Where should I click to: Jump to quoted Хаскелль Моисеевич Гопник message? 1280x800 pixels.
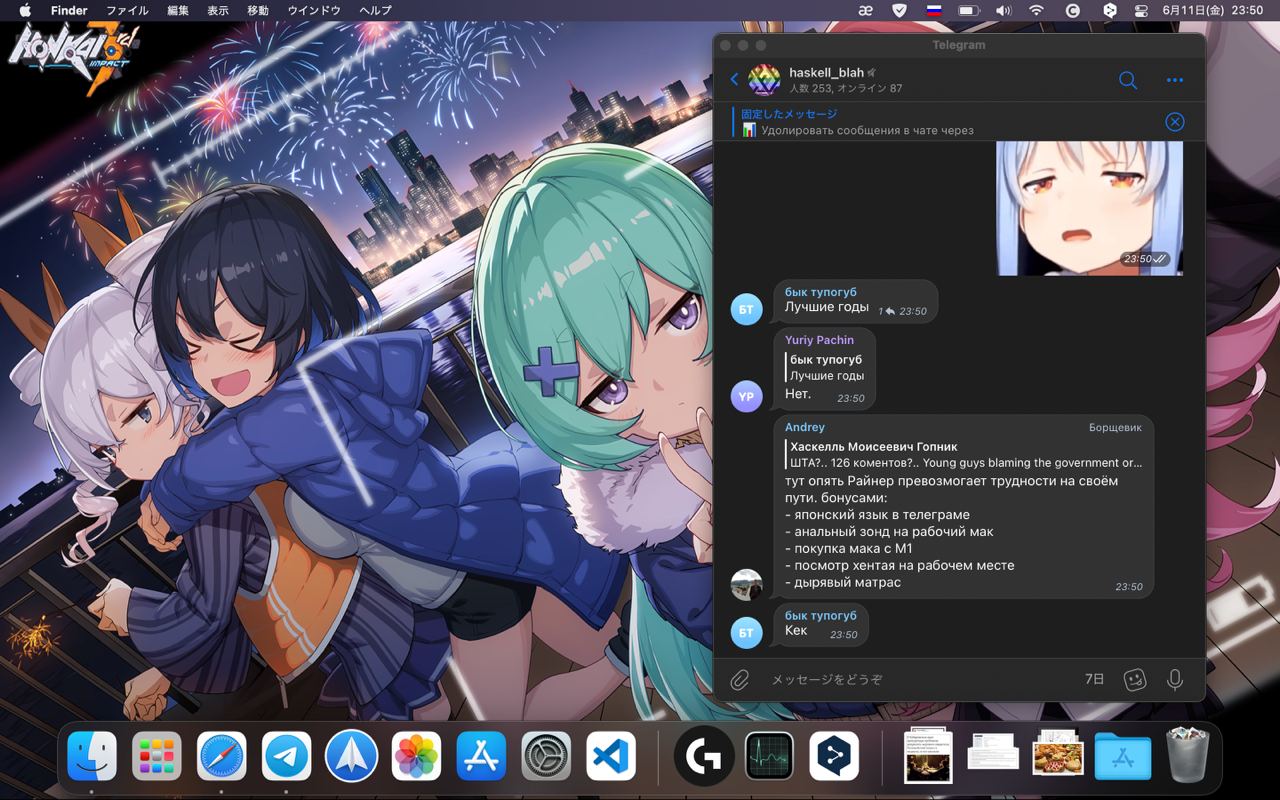point(964,454)
